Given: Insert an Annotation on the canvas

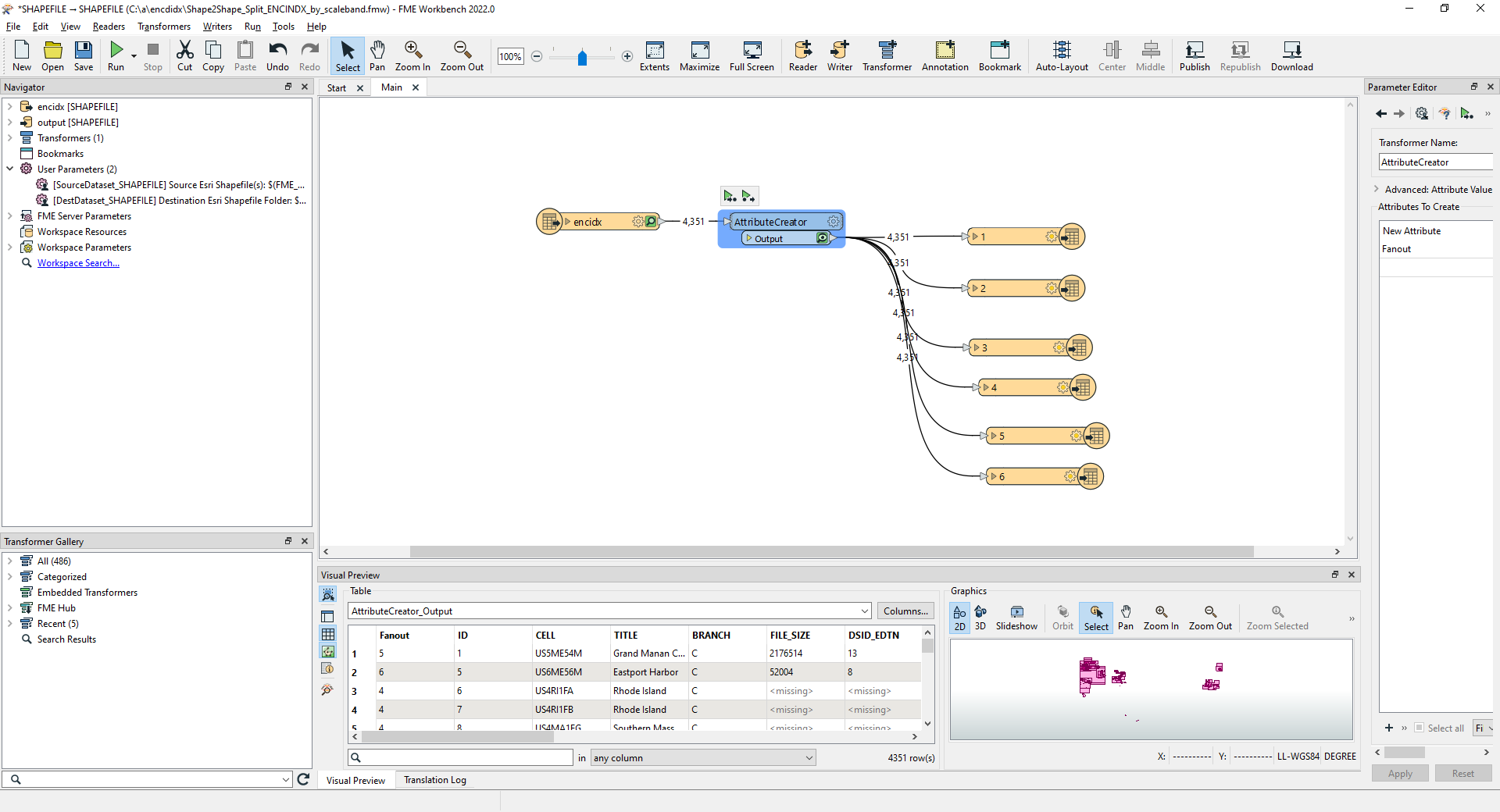Looking at the screenshot, I should click(x=945, y=55).
